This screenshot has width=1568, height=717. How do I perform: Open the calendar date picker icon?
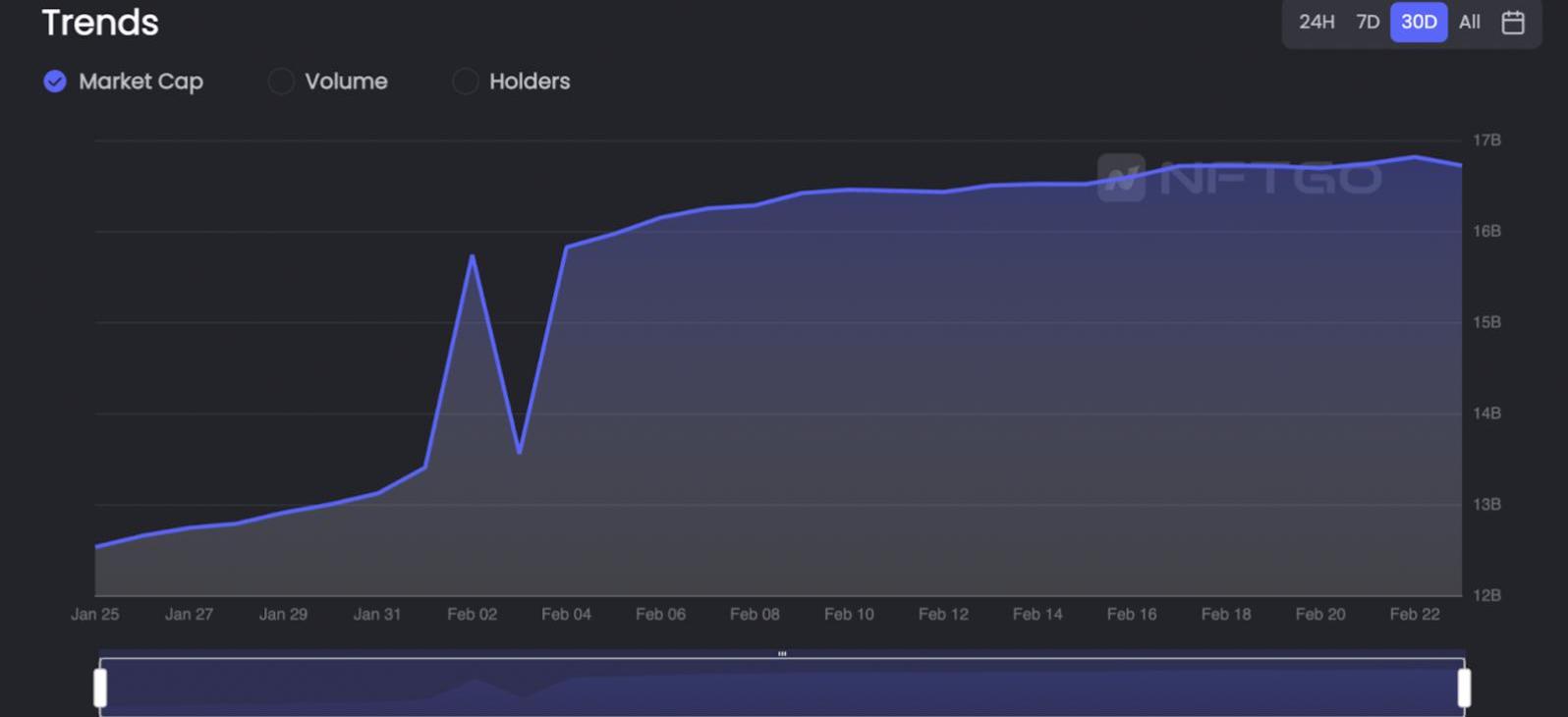tap(1513, 23)
